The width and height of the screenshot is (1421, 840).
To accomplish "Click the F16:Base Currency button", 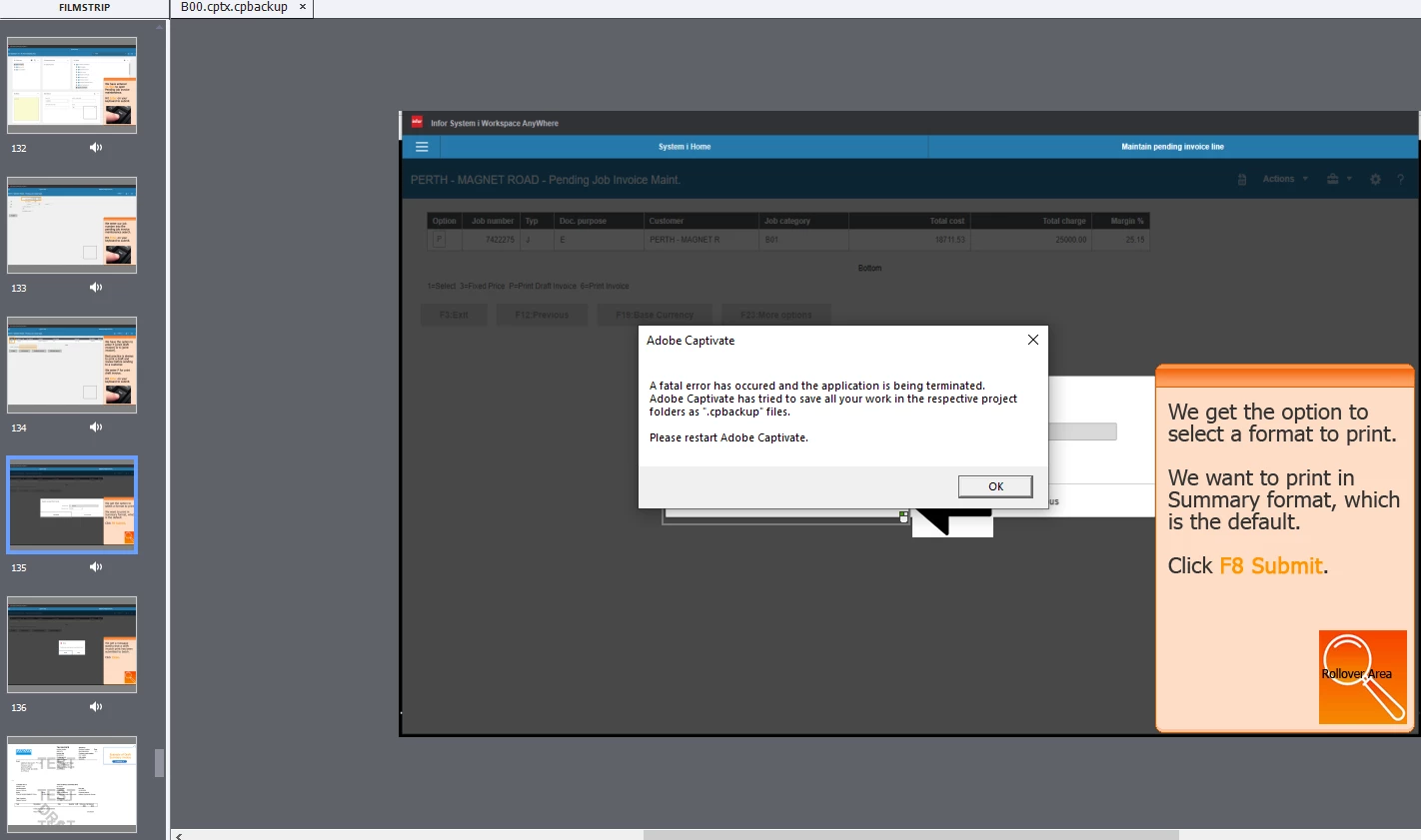I will coord(655,315).
